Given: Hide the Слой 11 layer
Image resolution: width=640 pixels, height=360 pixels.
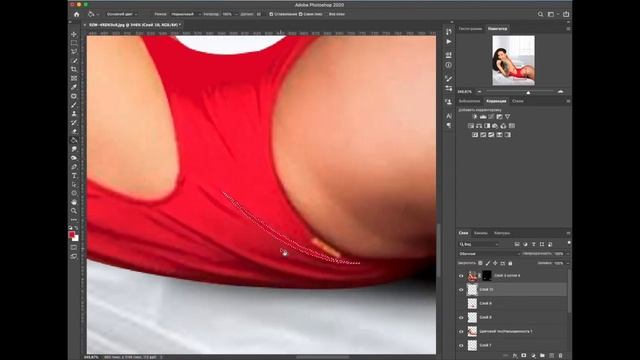Looking at the screenshot, I should [x=462, y=290].
